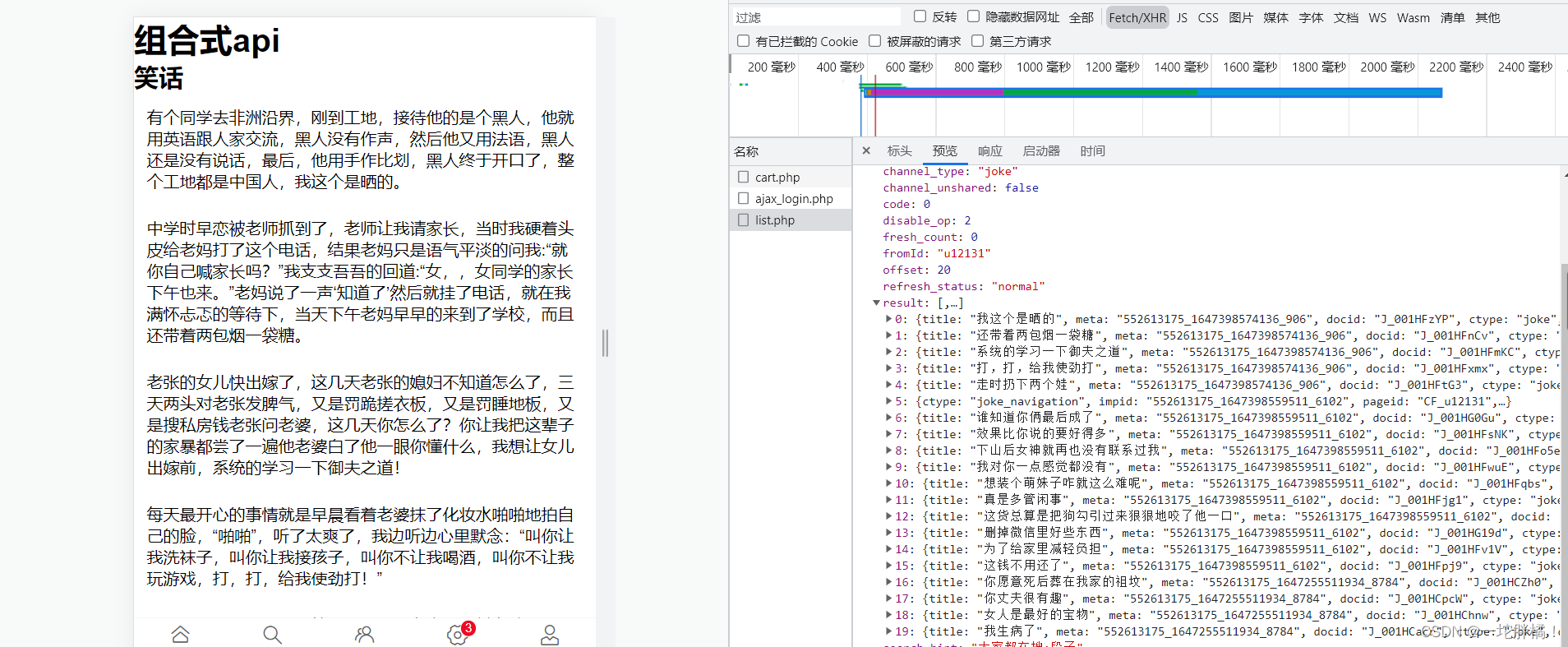1568x647 pixels.
Task: Filter requests by 文档 documents
Action: (1346, 17)
